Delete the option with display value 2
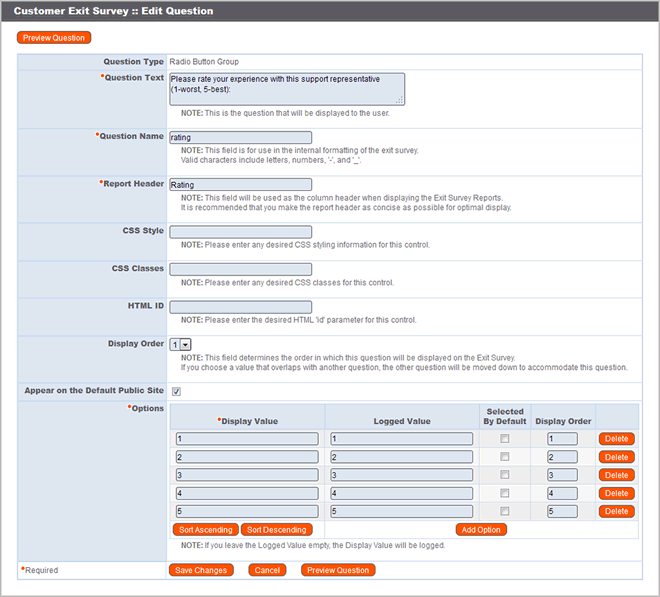This screenshot has width=660, height=597. point(616,457)
